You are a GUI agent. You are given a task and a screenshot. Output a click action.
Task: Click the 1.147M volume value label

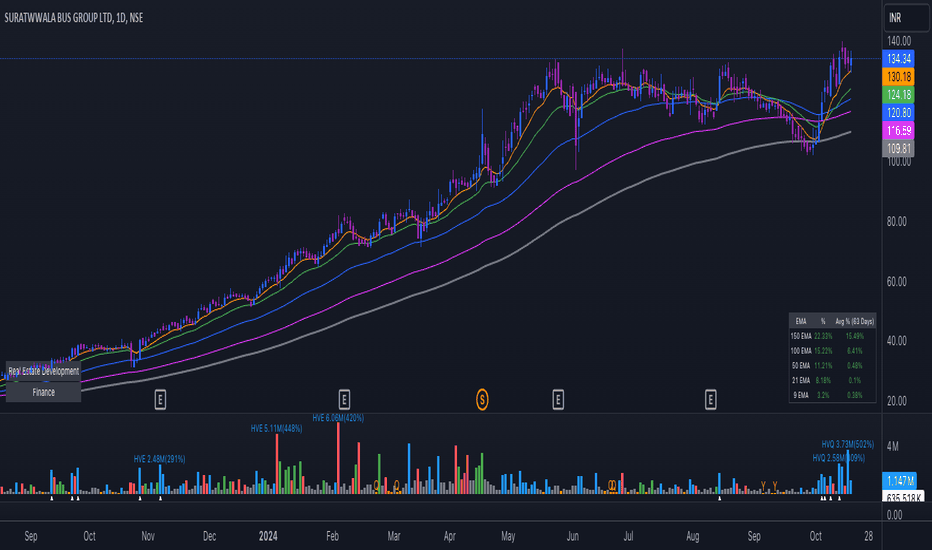click(900, 480)
